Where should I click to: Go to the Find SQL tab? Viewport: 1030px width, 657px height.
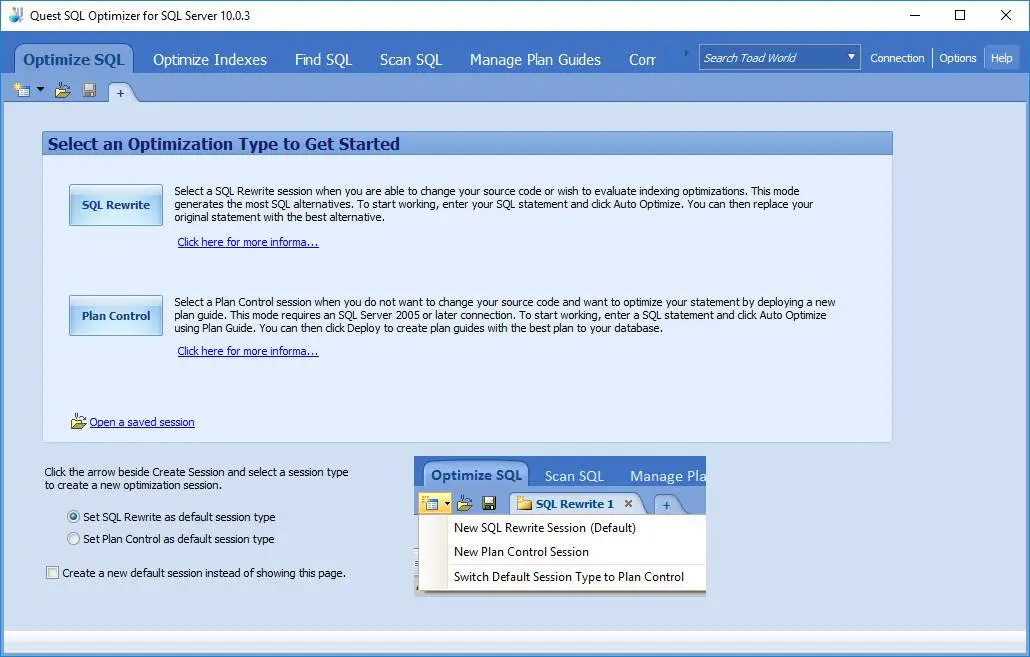pos(323,60)
